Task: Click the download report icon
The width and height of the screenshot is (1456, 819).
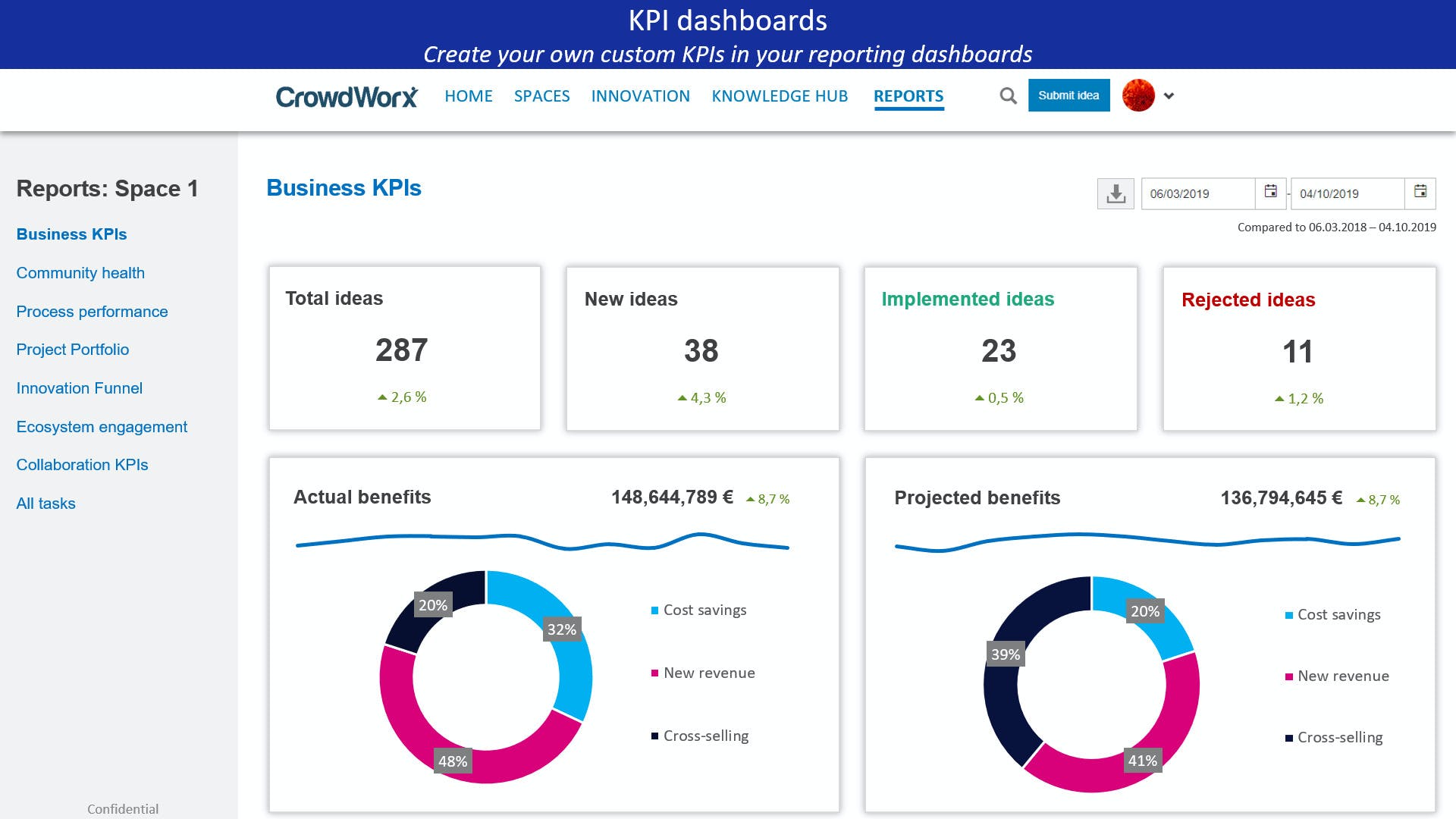Action: click(1116, 194)
